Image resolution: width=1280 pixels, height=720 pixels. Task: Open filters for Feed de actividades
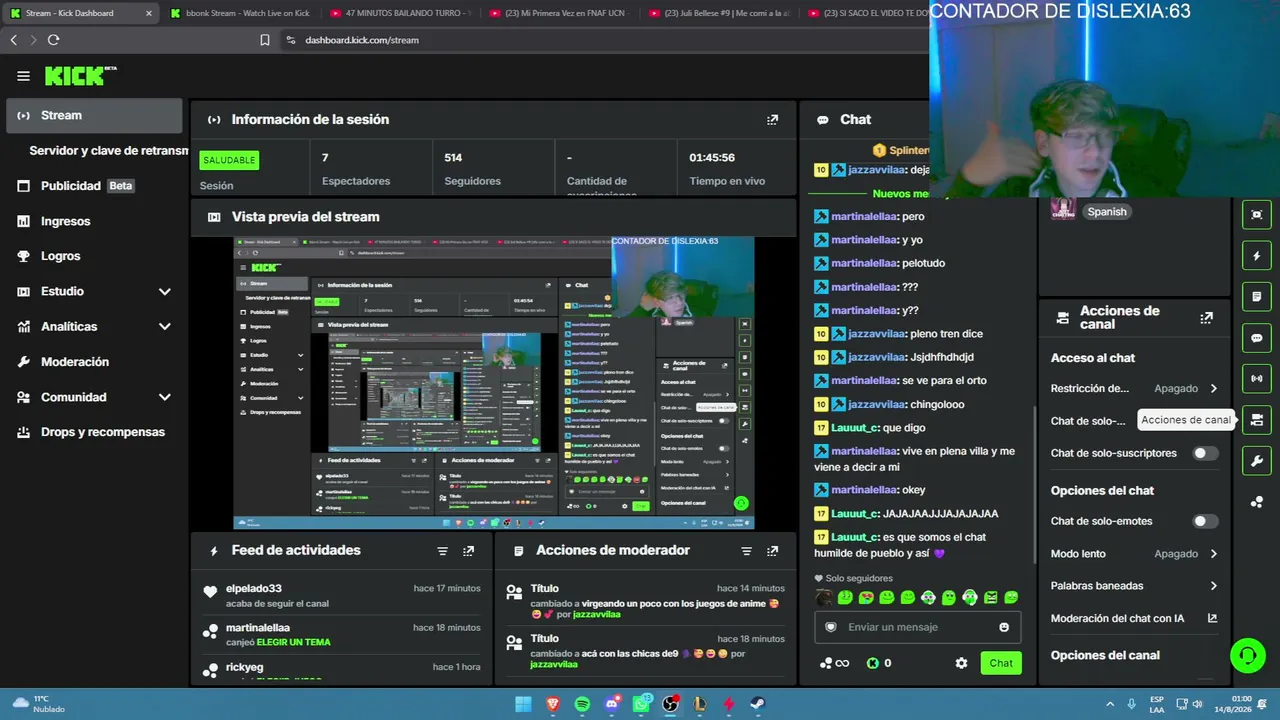tap(442, 551)
